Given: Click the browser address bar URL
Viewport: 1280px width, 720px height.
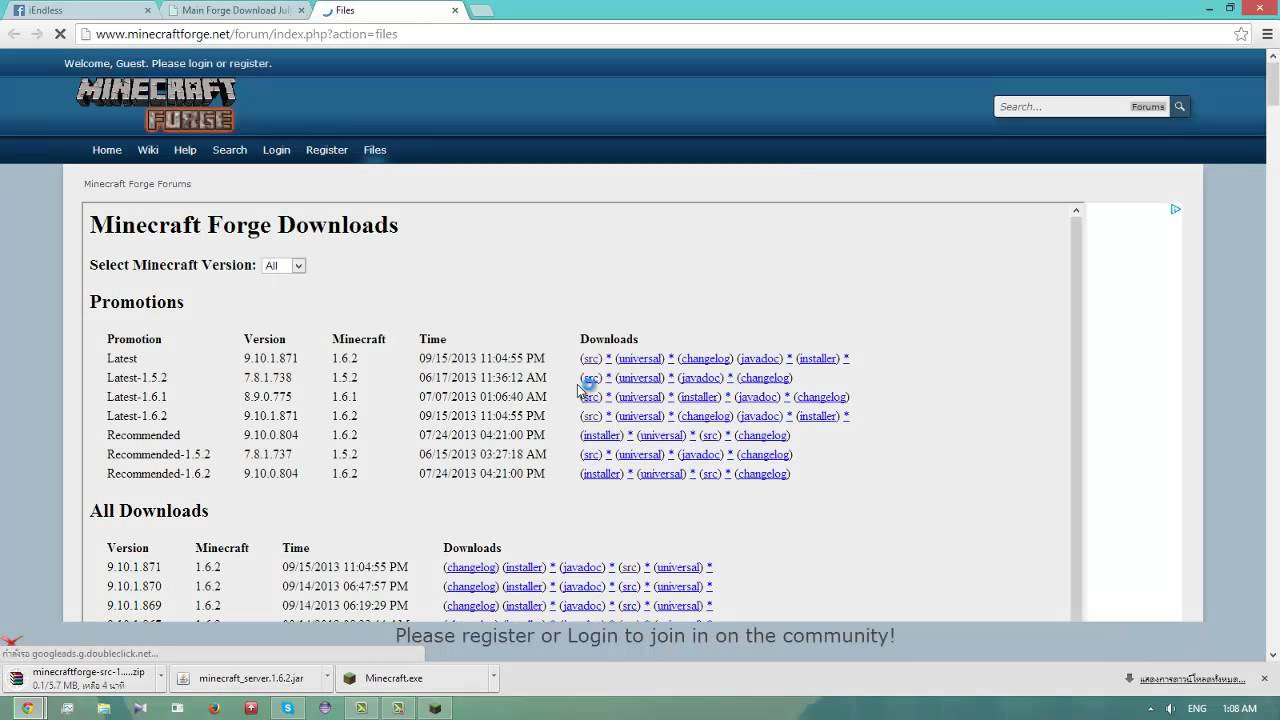Looking at the screenshot, I should (x=247, y=34).
